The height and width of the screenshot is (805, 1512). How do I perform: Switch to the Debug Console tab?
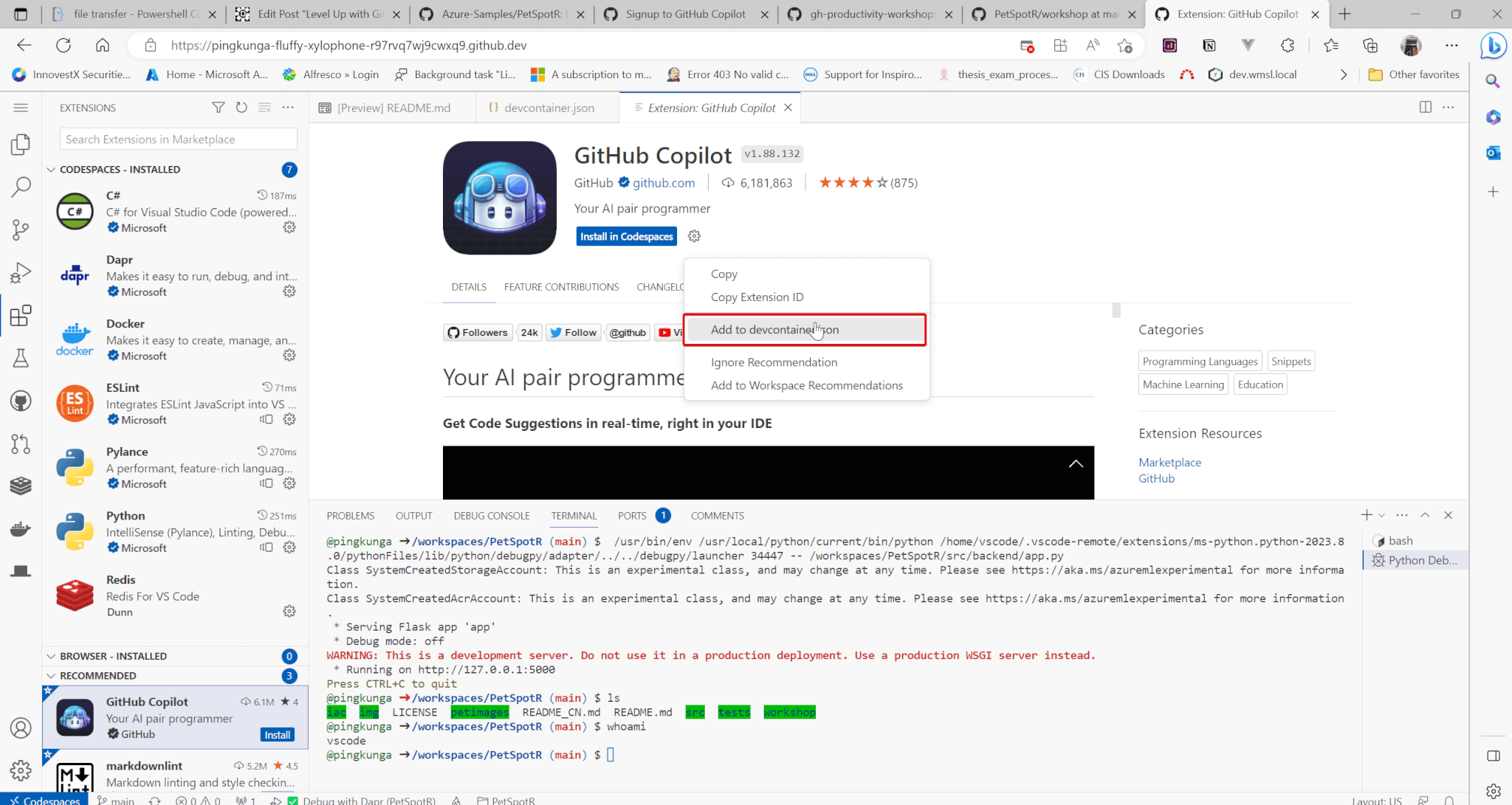492,516
